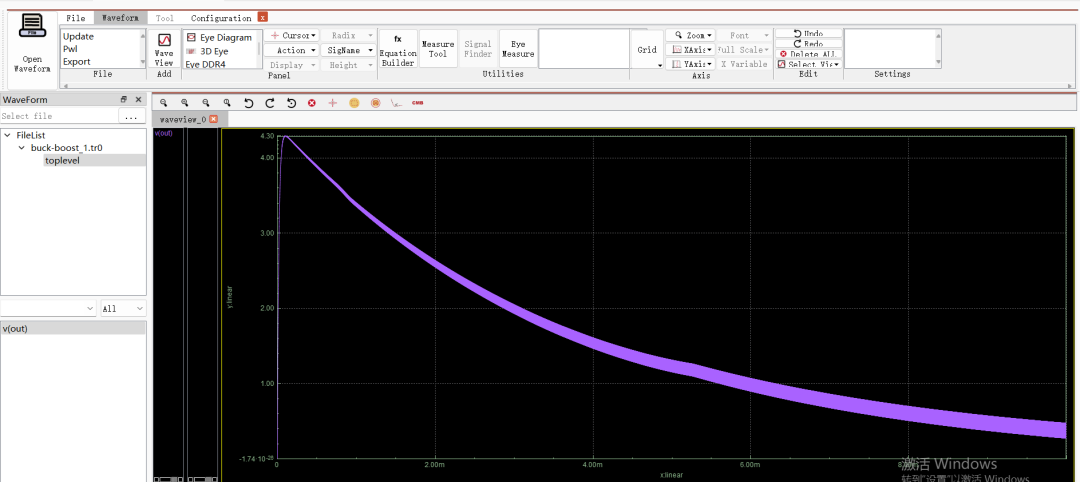Open the Configuration ribbon tab
Screen dimensions: 1080x482
[221, 18]
